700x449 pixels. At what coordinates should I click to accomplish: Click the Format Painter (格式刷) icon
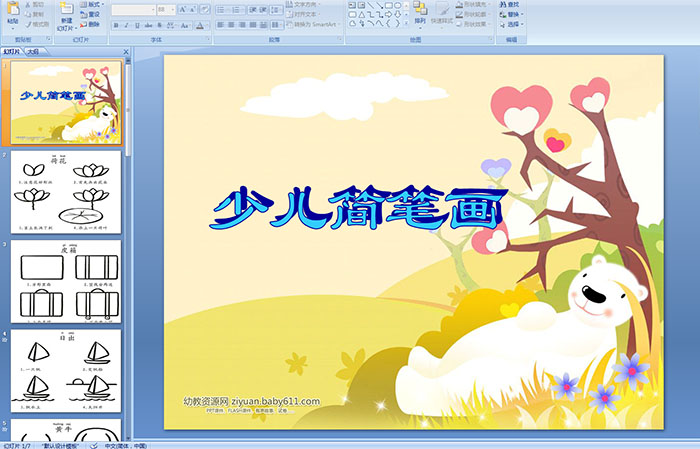38,25
